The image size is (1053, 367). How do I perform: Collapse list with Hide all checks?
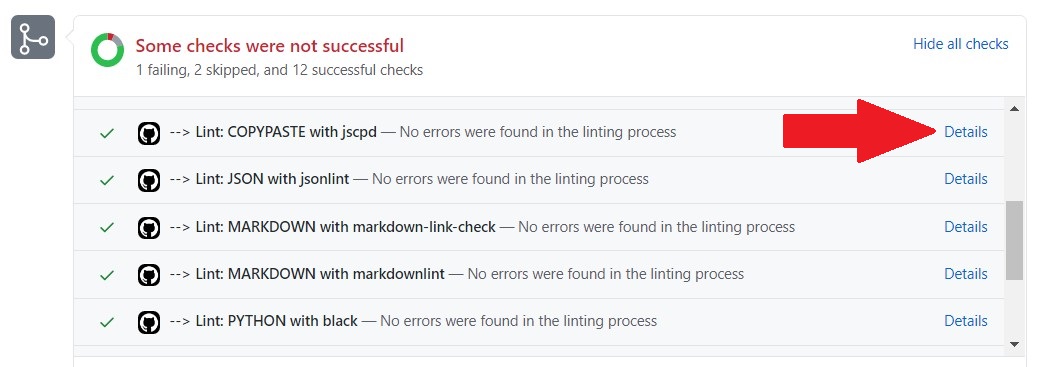click(960, 44)
